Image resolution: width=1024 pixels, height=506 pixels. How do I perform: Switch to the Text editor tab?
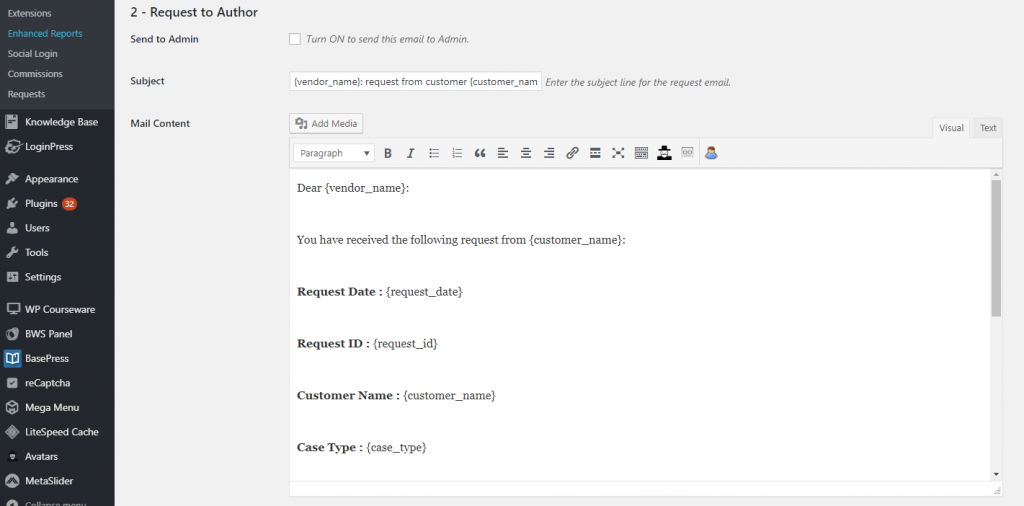pos(988,128)
